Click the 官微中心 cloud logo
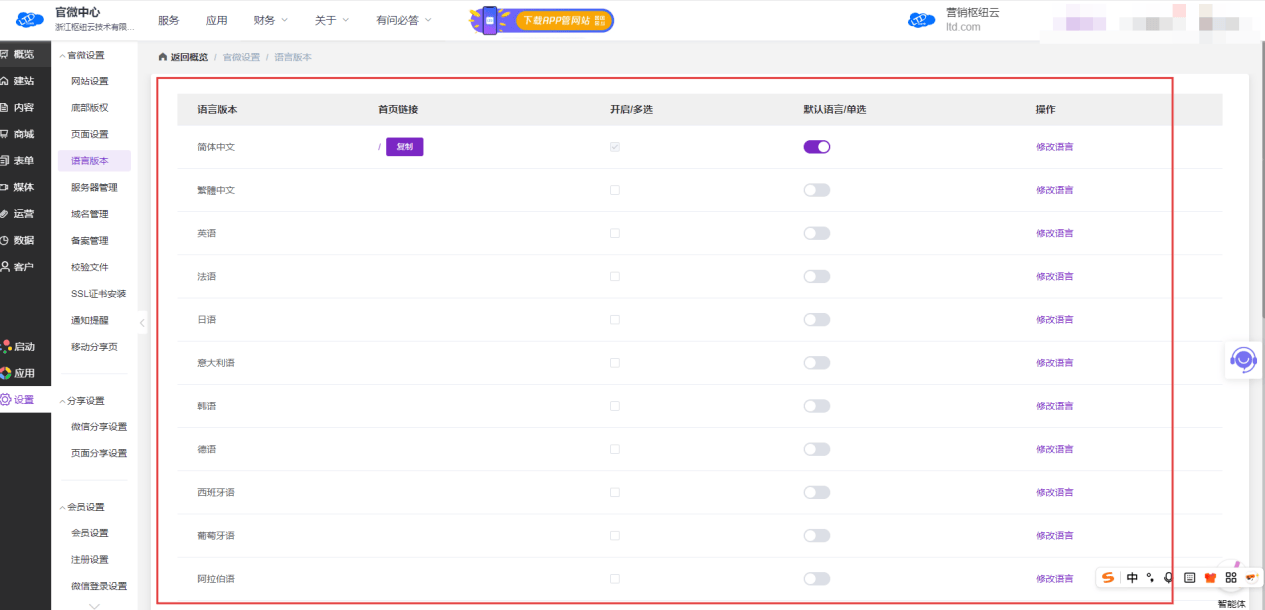 (x=30, y=20)
